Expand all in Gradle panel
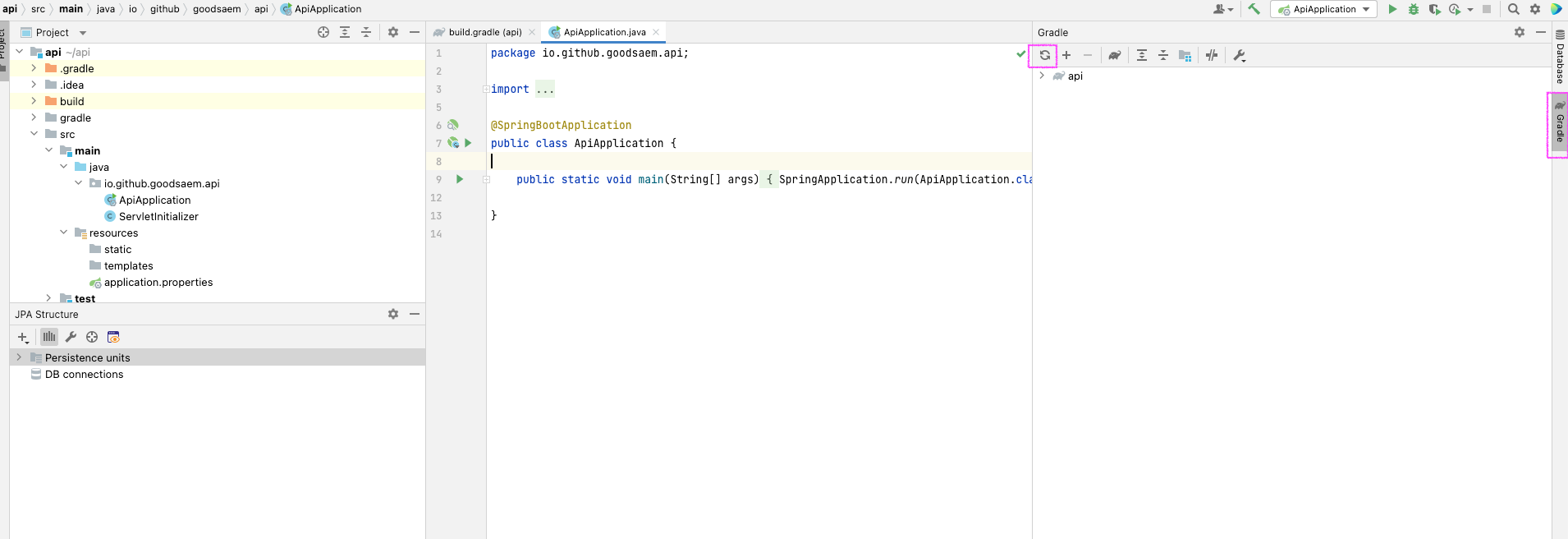 (1142, 55)
